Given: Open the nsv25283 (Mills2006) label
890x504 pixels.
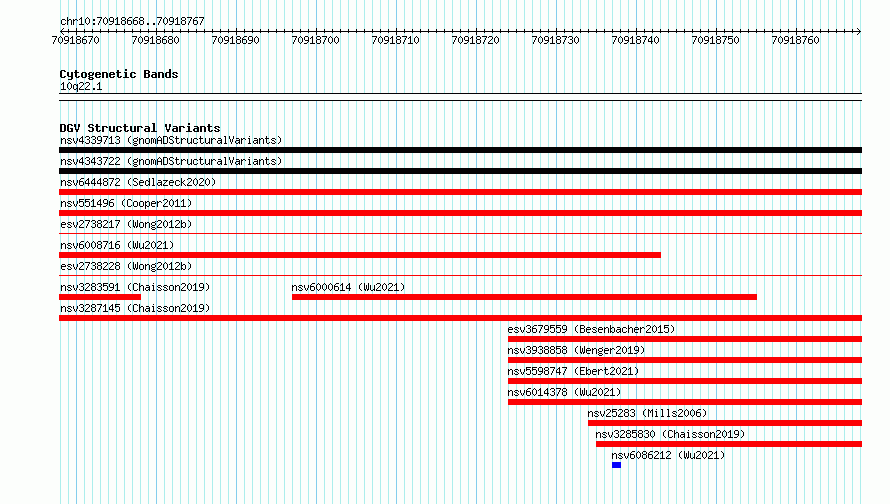Looking at the screenshot, I should 647,413.
